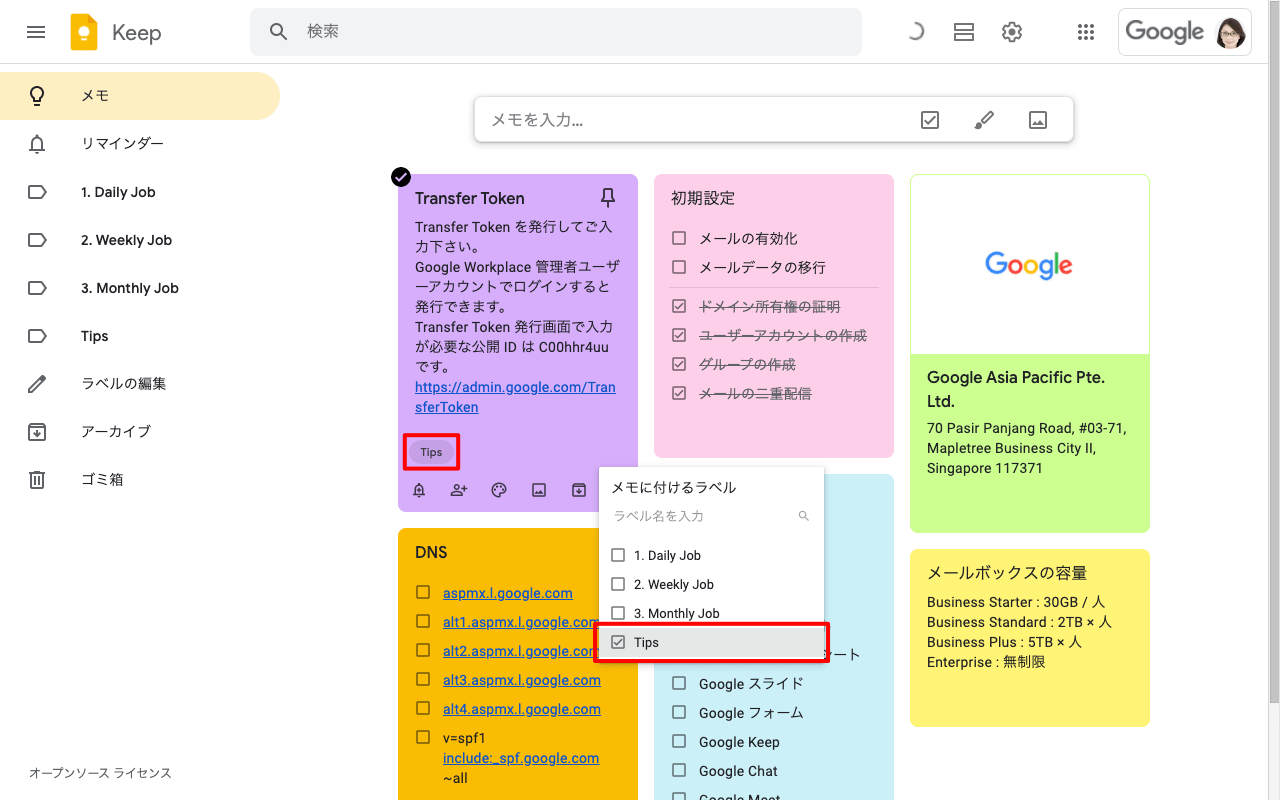This screenshot has height=800, width=1280.
Task: Open include:_spf.google.com link
Action: (521, 758)
